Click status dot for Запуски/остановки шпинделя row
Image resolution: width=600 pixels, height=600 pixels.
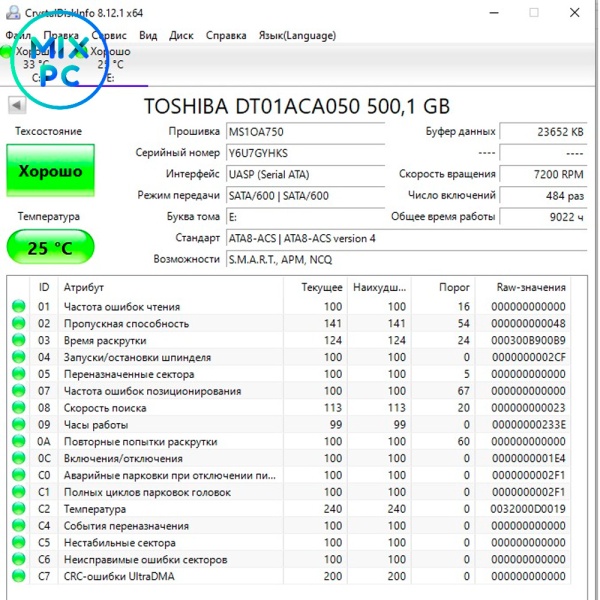(x=18, y=357)
